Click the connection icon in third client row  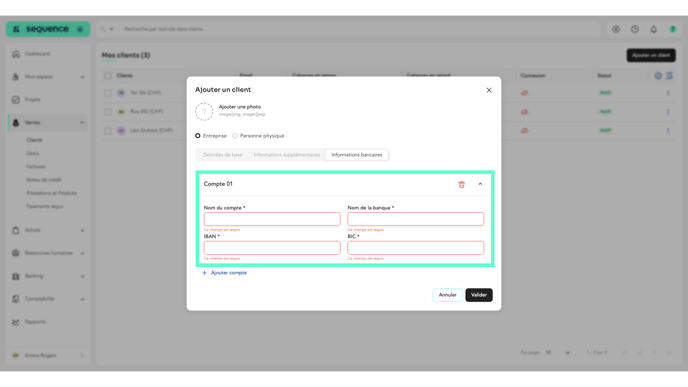point(524,131)
